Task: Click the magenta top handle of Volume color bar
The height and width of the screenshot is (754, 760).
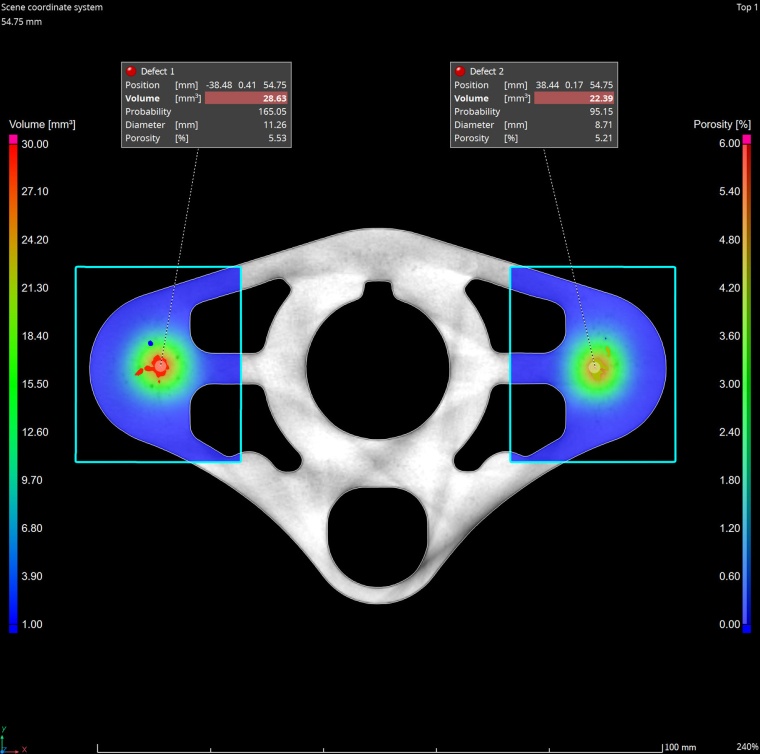Action: point(13,139)
